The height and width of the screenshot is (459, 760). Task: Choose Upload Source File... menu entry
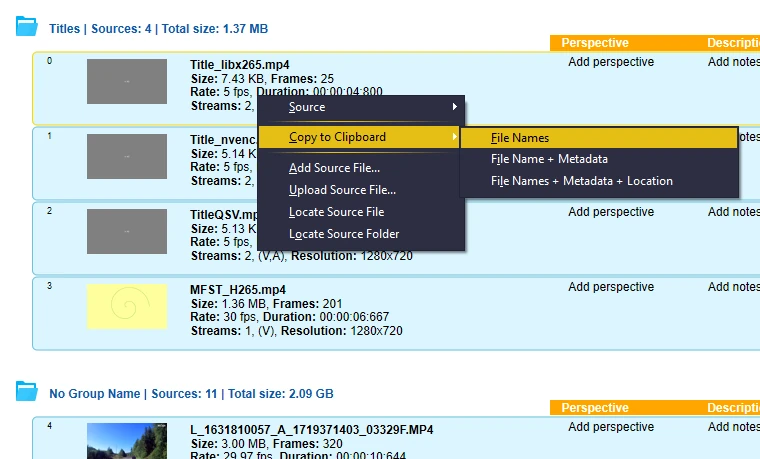342,190
